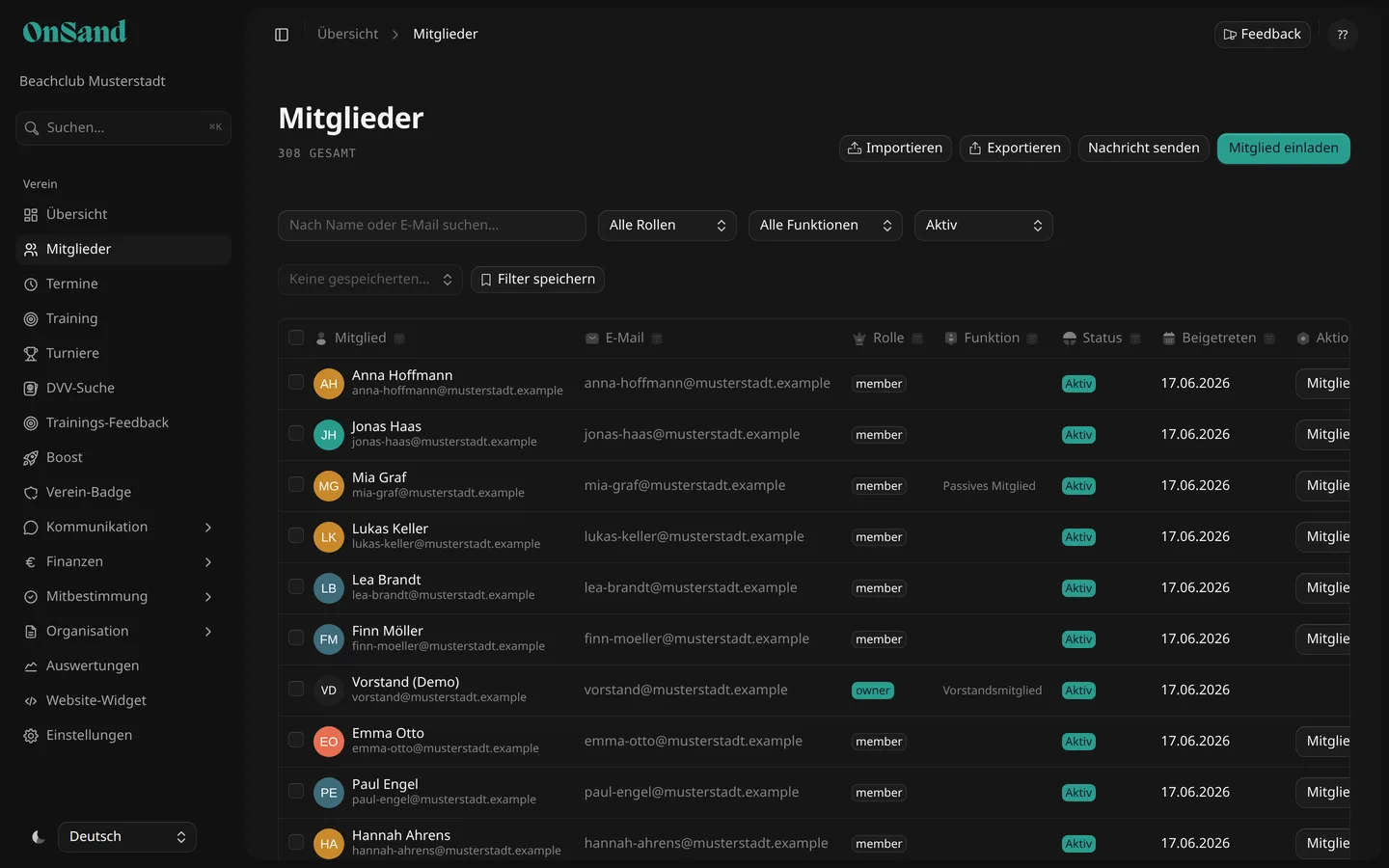Image resolution: width=1389 pixels, height=868 pixels.
Task: Sort by the E-Mail column icon
Action: pyautogui.click(x=657, y=339)
